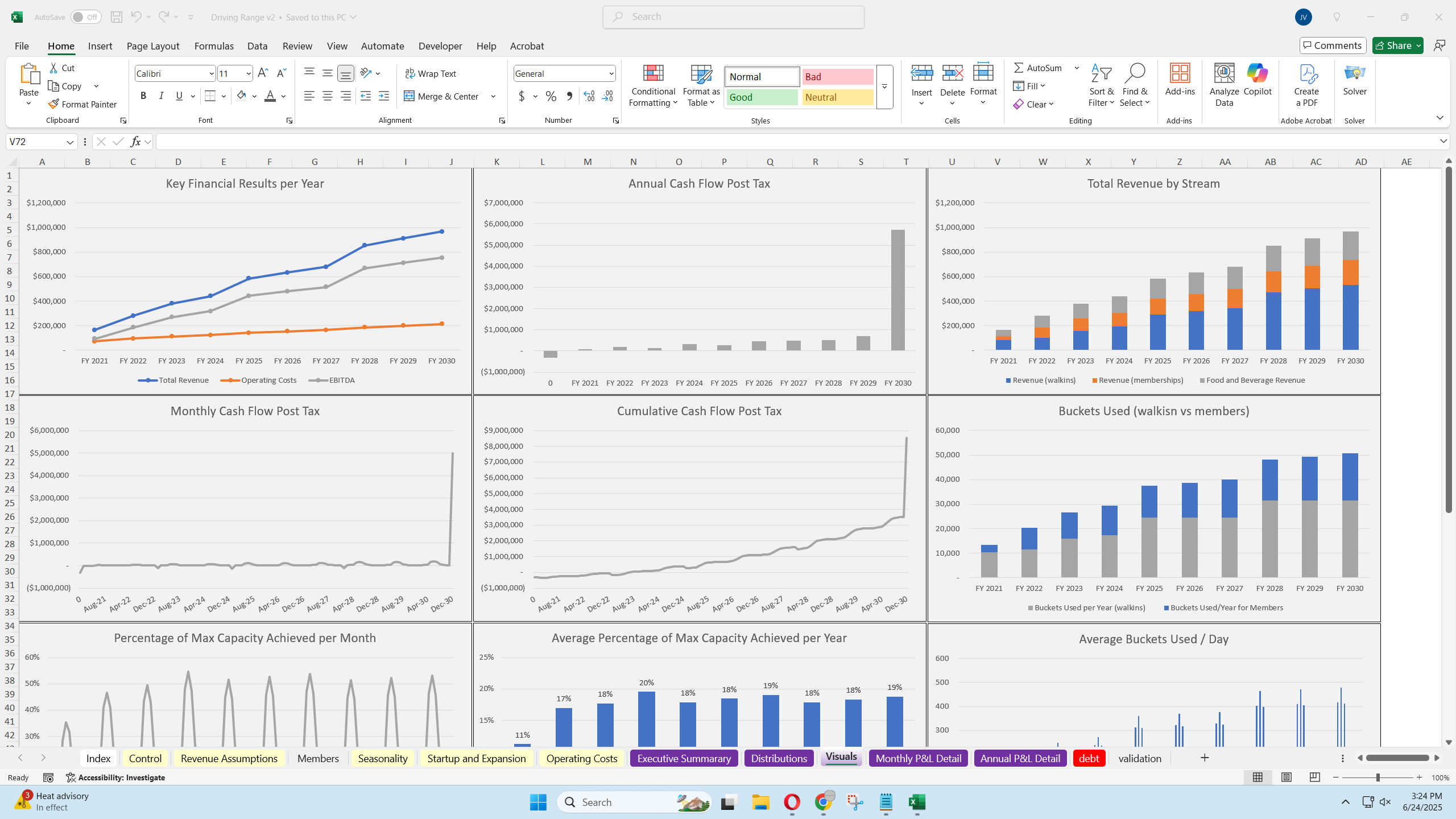The image size is (1456, 819).
Task: Toggle bold formatting
Action: (x=143, y=96)
